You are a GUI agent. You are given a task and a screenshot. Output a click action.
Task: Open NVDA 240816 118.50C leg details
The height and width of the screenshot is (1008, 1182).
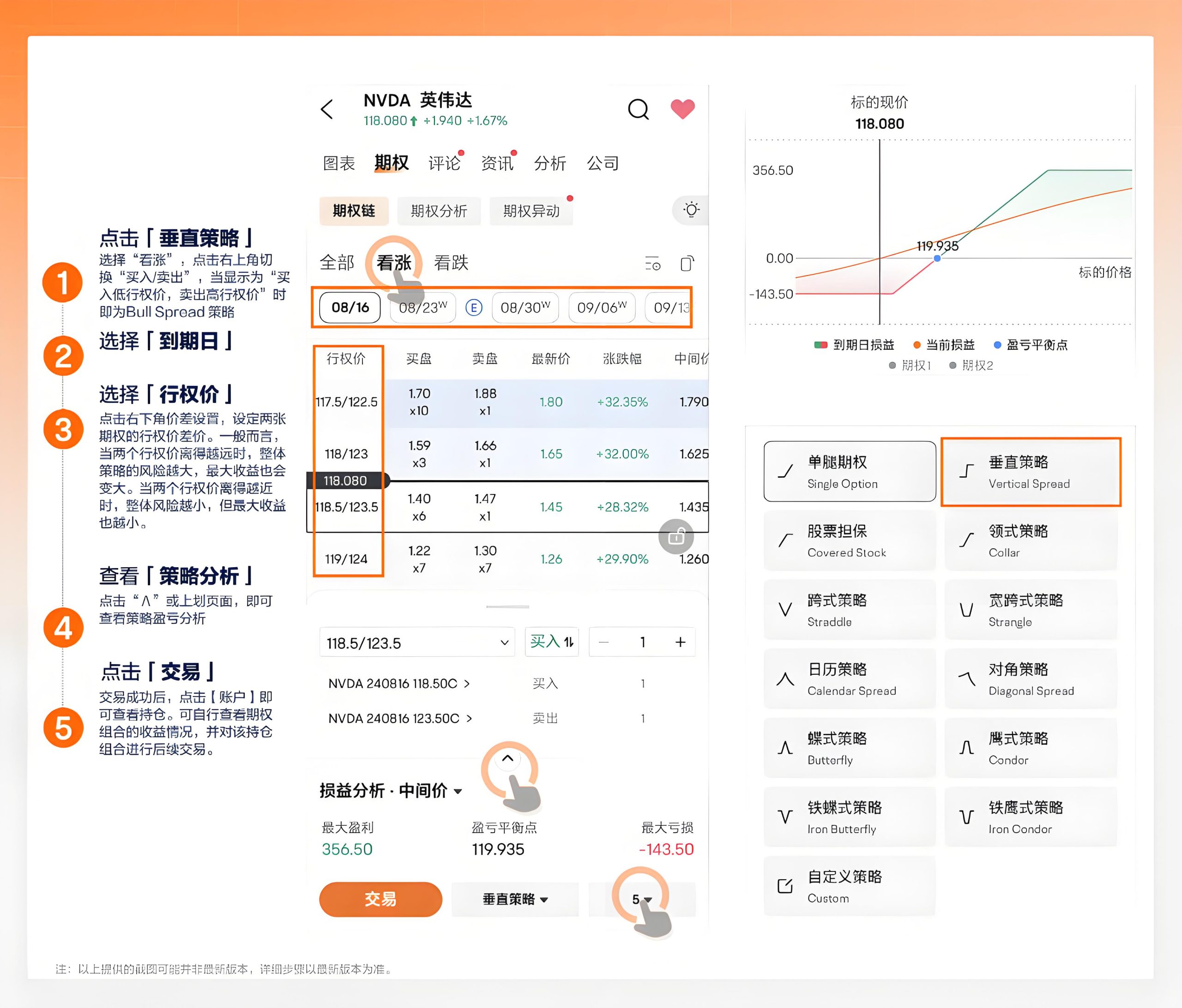click(399, 684)
